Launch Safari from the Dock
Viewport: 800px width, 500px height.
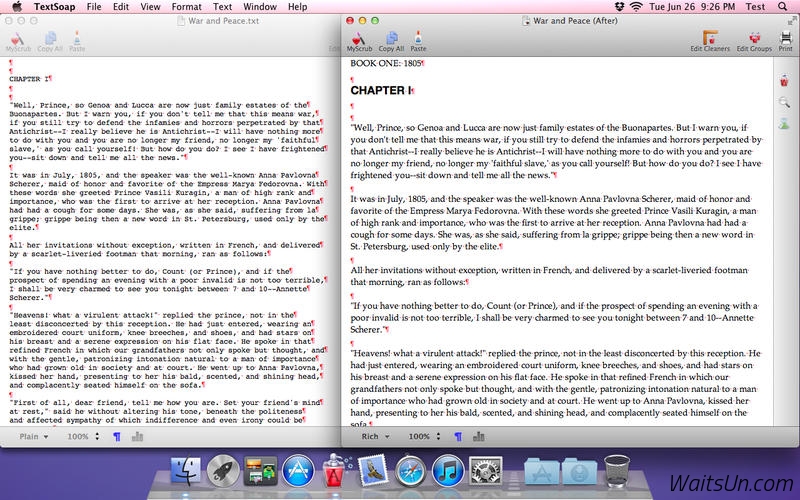[x=410, y=470]
